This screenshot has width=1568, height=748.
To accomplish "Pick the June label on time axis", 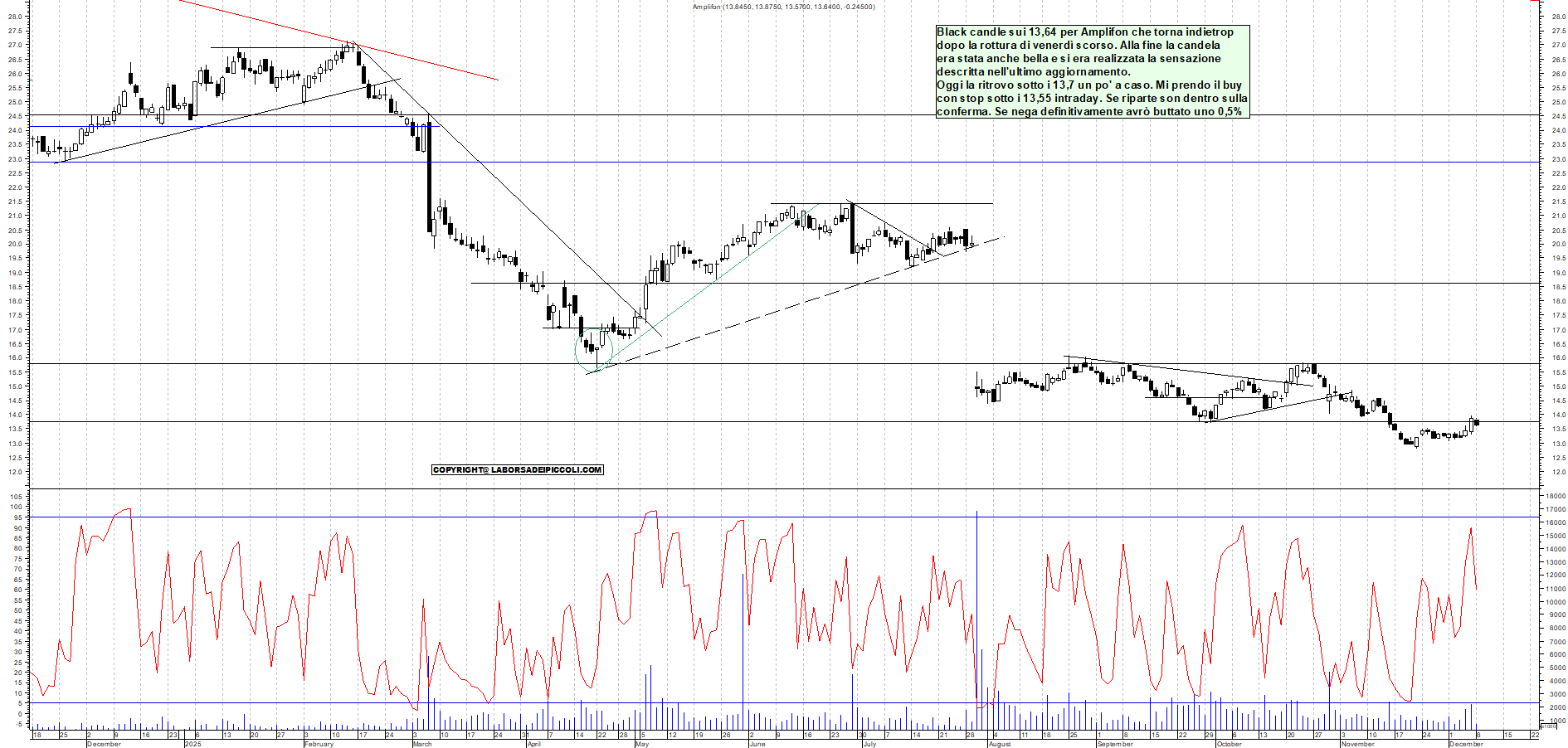I will tap(757, 744).
